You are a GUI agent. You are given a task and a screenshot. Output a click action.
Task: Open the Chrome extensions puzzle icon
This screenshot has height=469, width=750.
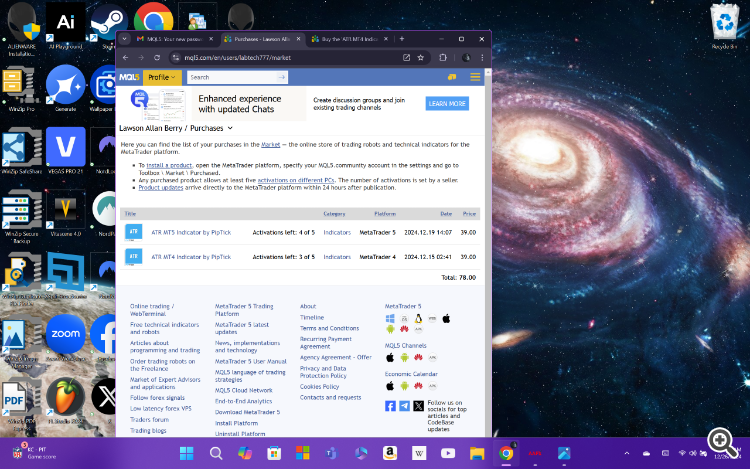coord(443,57)
